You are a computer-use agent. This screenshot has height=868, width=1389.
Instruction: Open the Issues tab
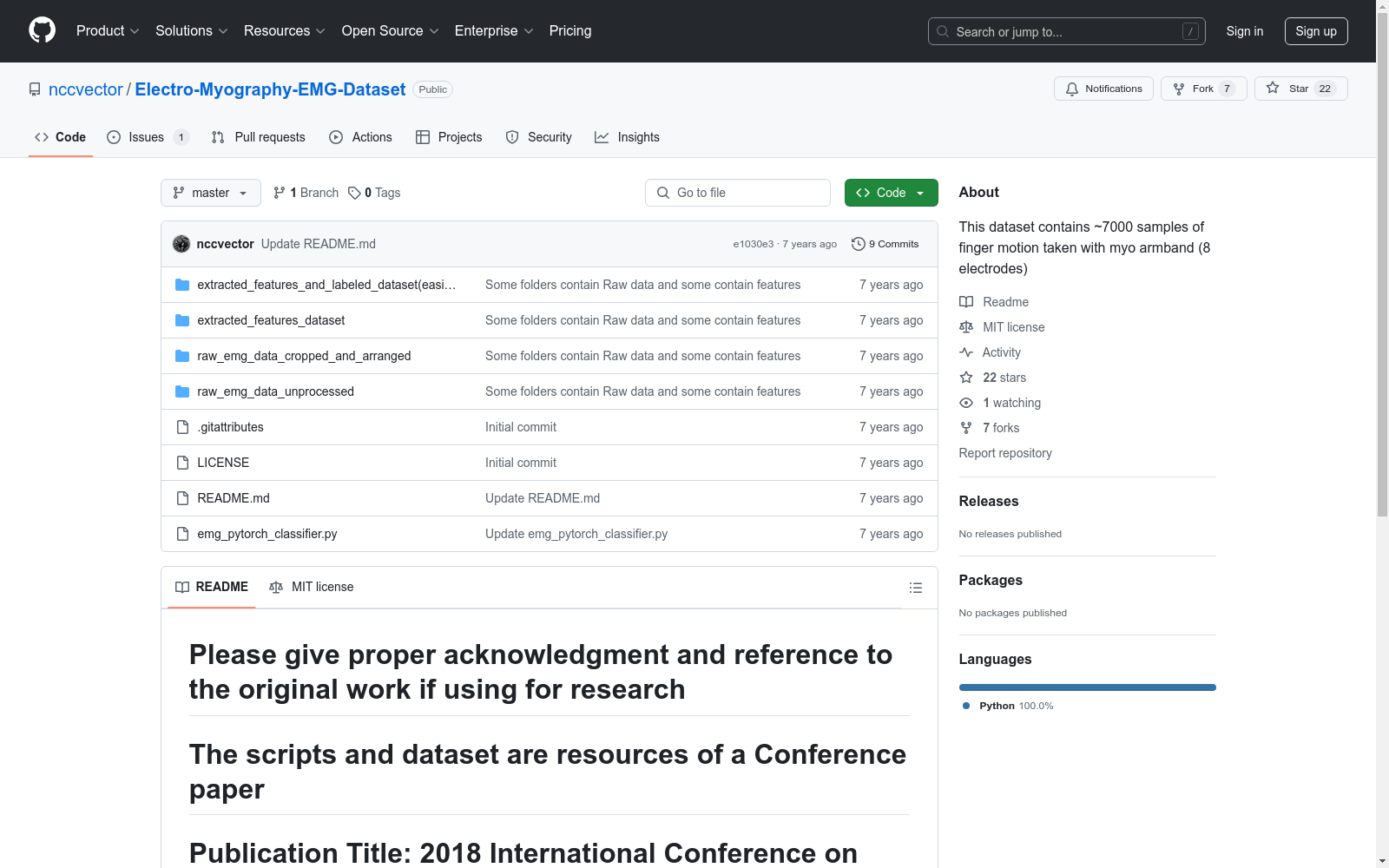tap(148, 137)
